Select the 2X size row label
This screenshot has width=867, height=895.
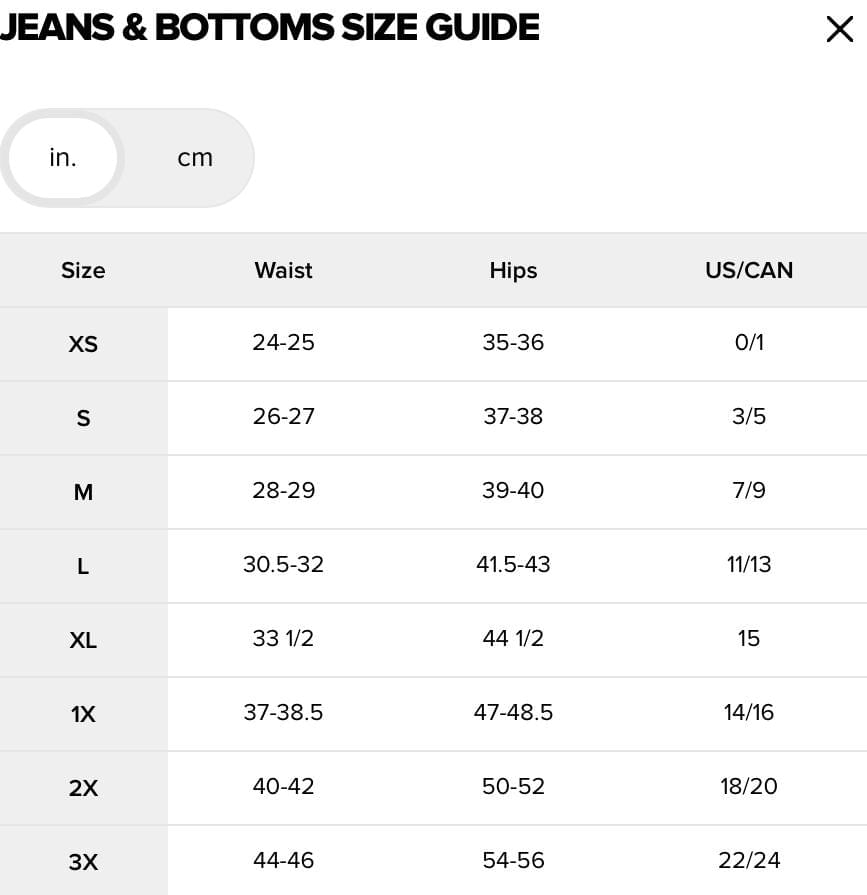click(83, 788)
